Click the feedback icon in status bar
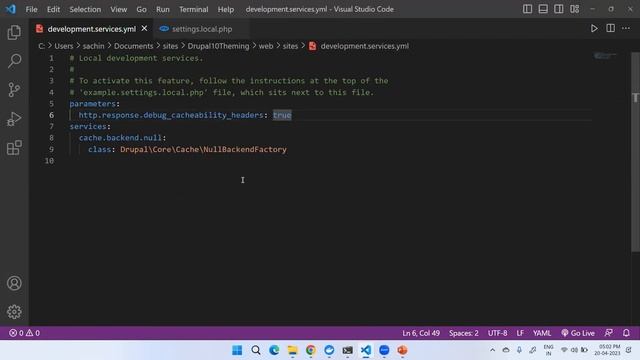This screenshot has width=640, height=360. 609,333
